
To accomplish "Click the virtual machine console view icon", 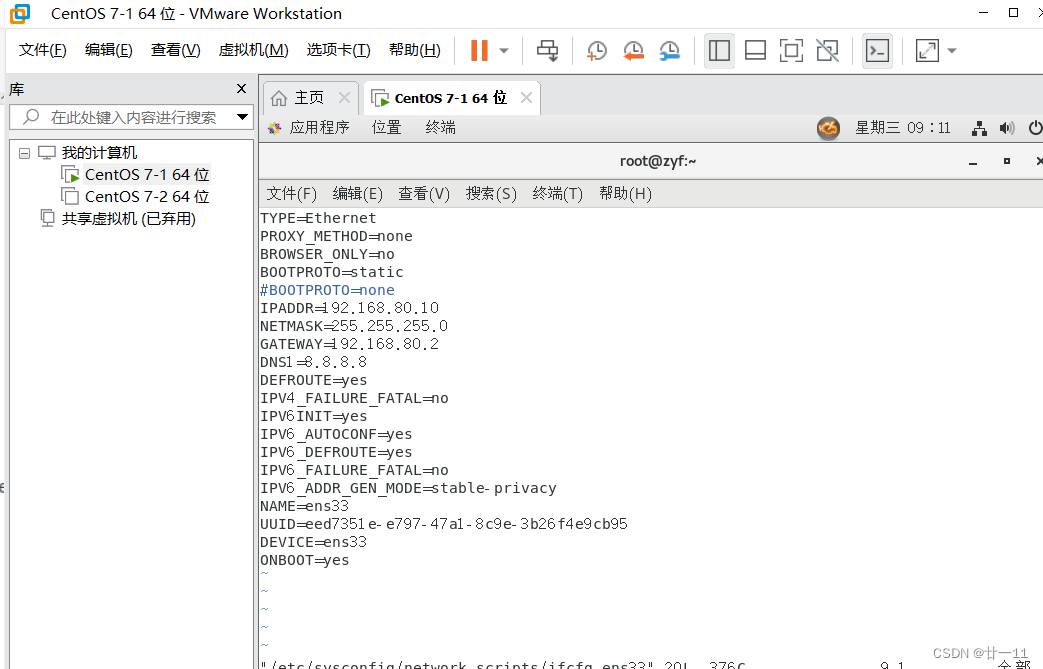I will click(877, 50).
